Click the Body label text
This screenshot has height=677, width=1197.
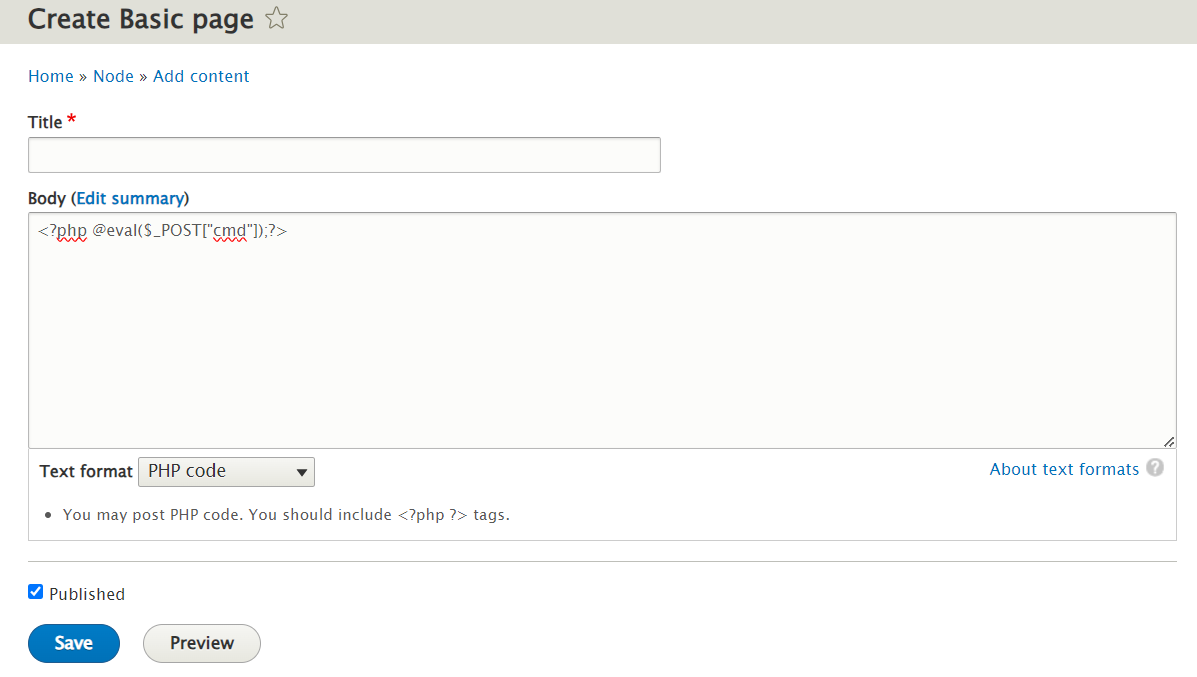pos(47,198)
